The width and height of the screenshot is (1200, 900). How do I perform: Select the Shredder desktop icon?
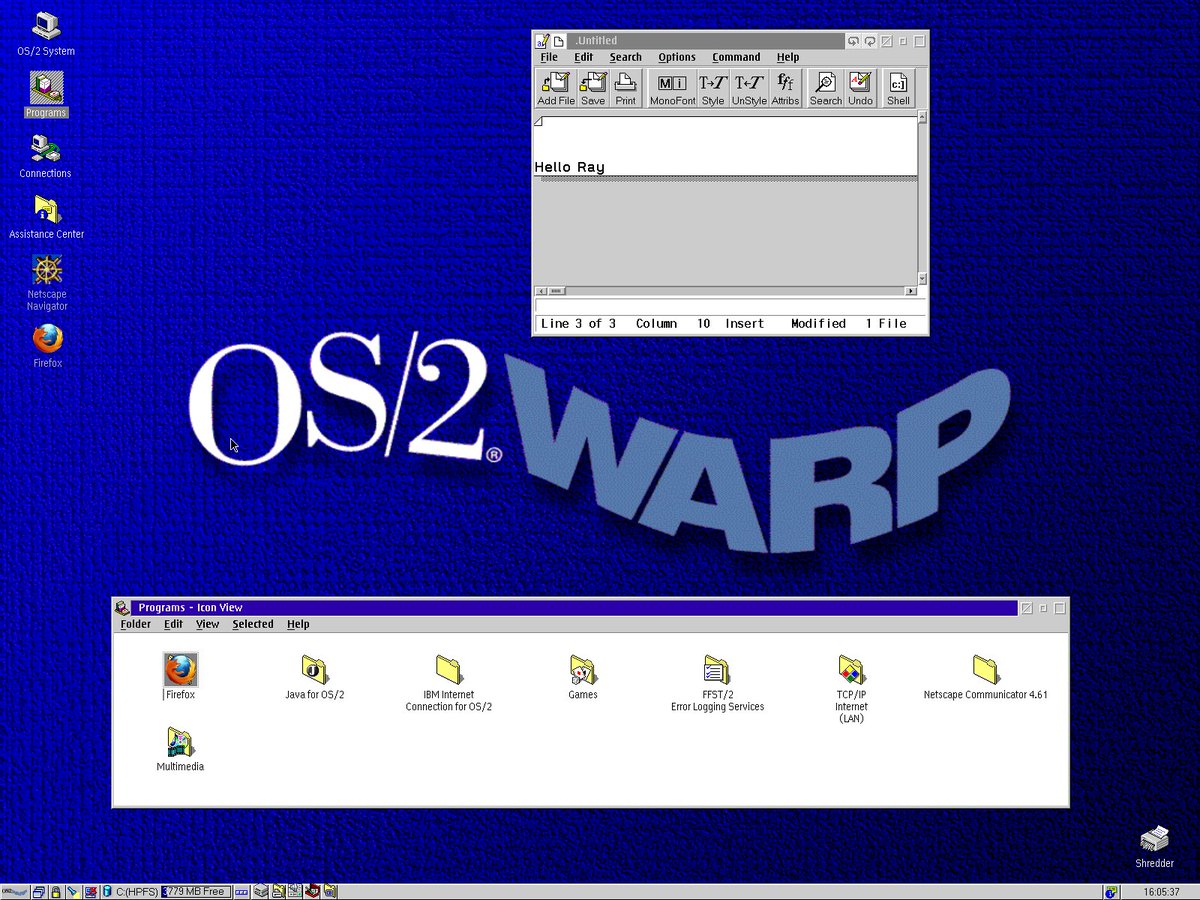coord(1154,846)
